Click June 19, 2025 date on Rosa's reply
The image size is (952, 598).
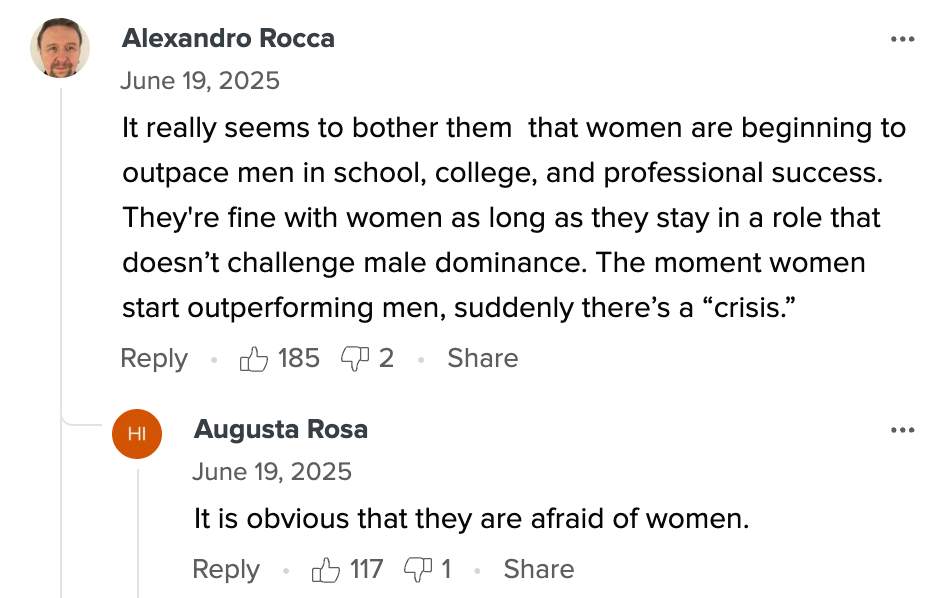272,472
